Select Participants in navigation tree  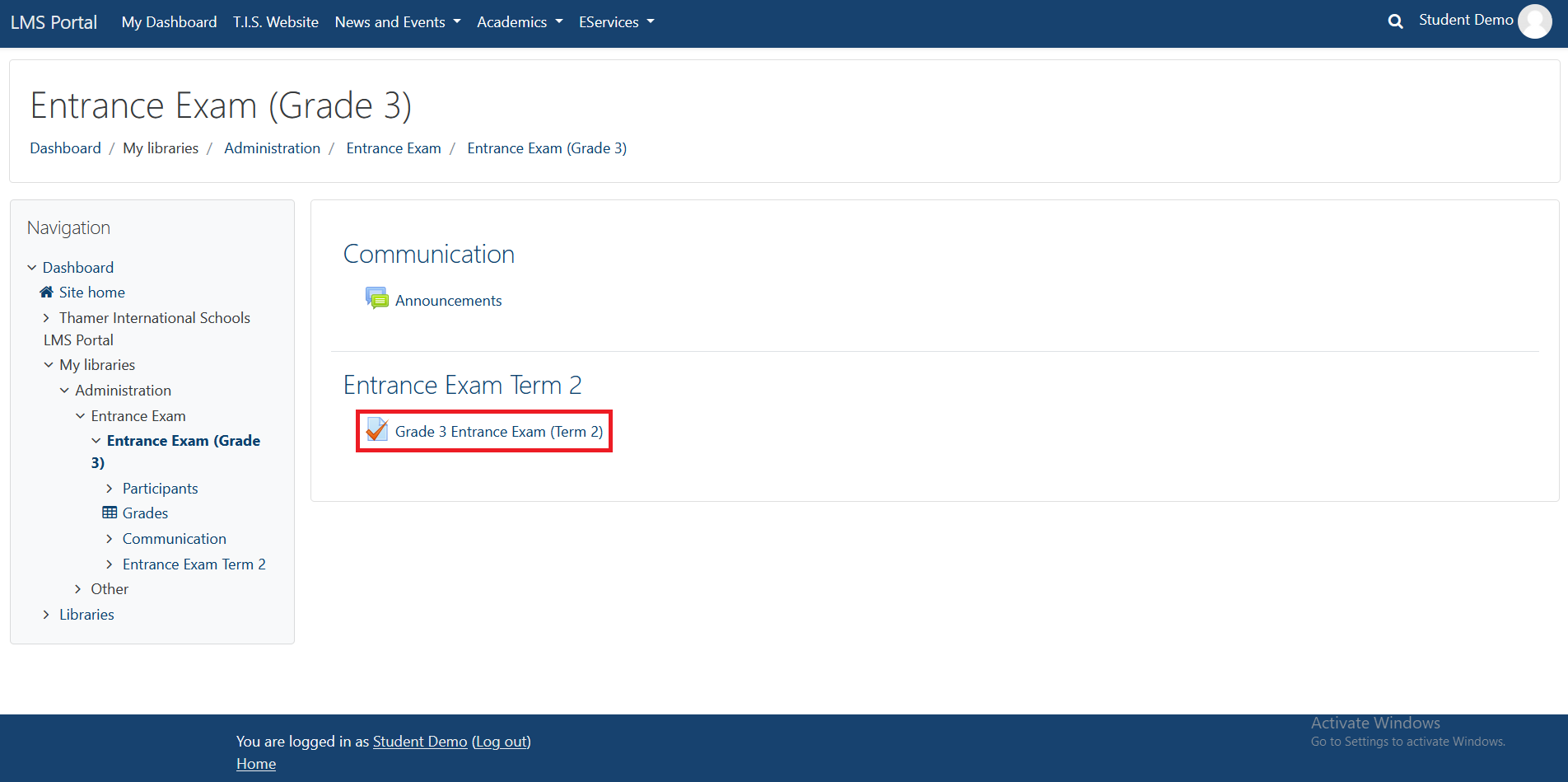pyautogui.click(x=161, y=489)
